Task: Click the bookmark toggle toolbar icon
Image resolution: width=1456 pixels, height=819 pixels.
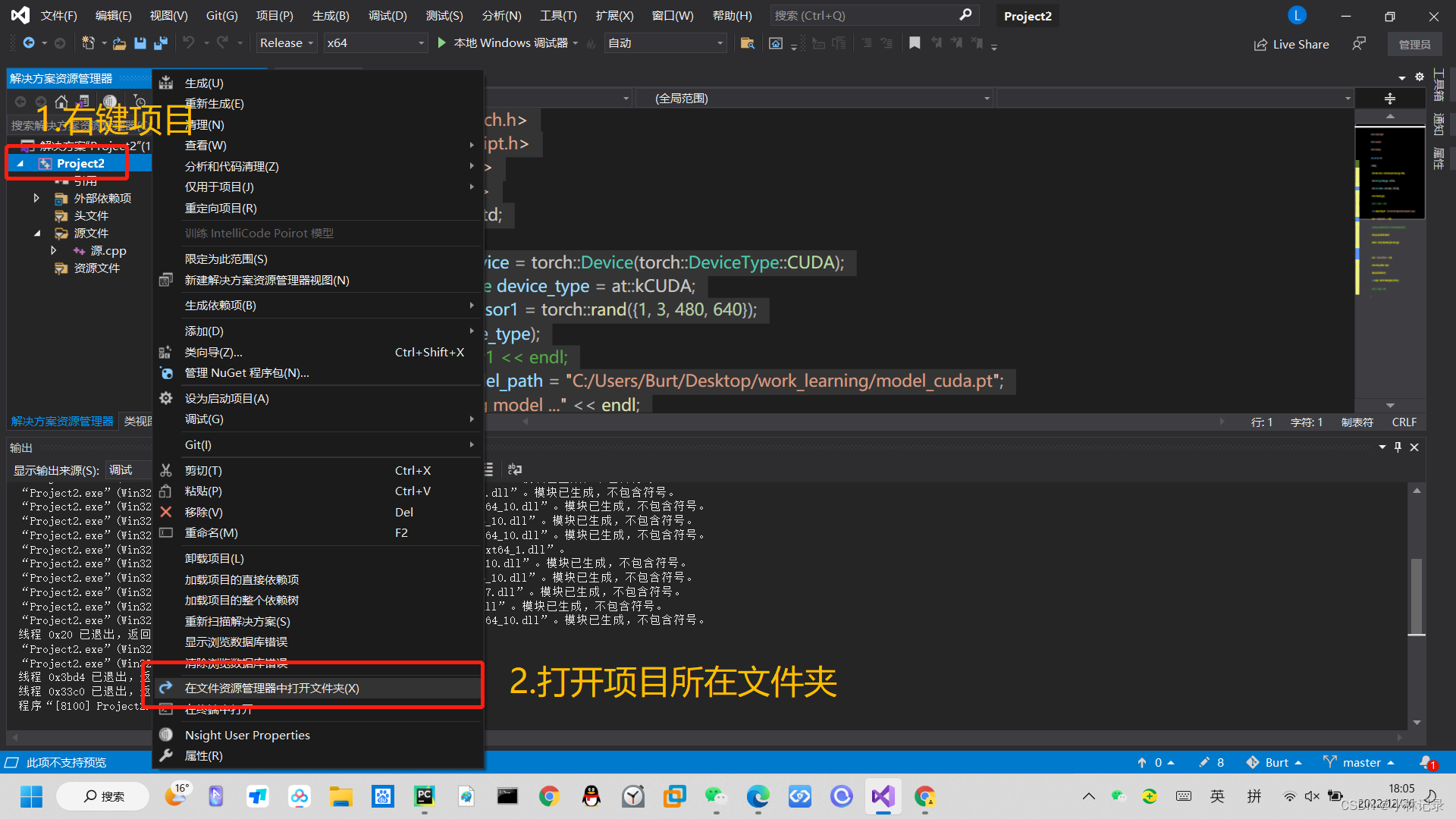Action: tap(915, 43)
